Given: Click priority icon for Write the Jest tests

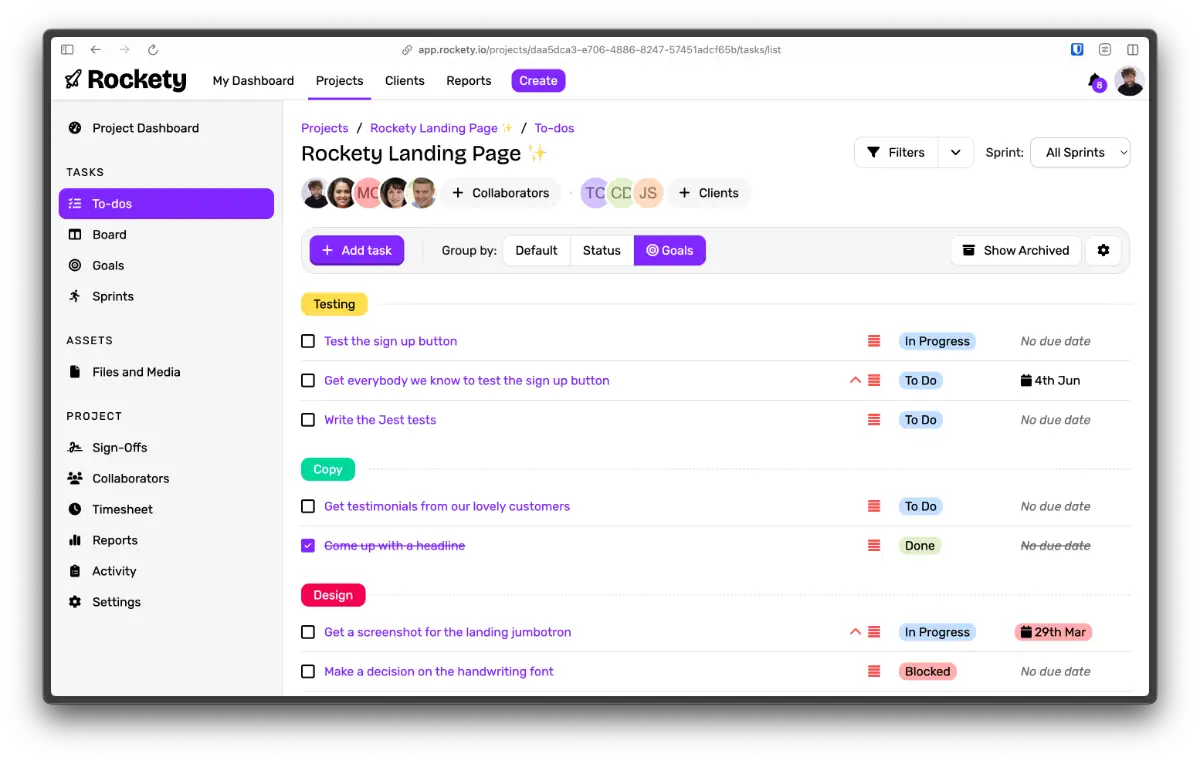Looking at the screenshot, I should 874,420.
